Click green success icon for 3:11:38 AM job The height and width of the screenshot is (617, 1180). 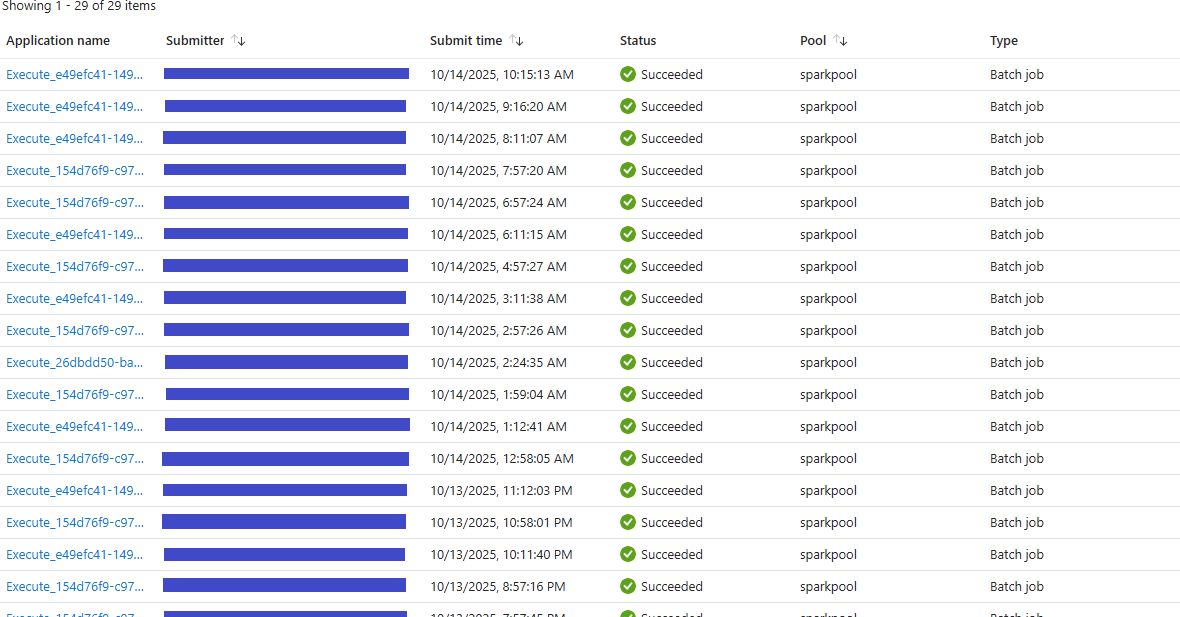pyautogui.click(x=628, y=298)
